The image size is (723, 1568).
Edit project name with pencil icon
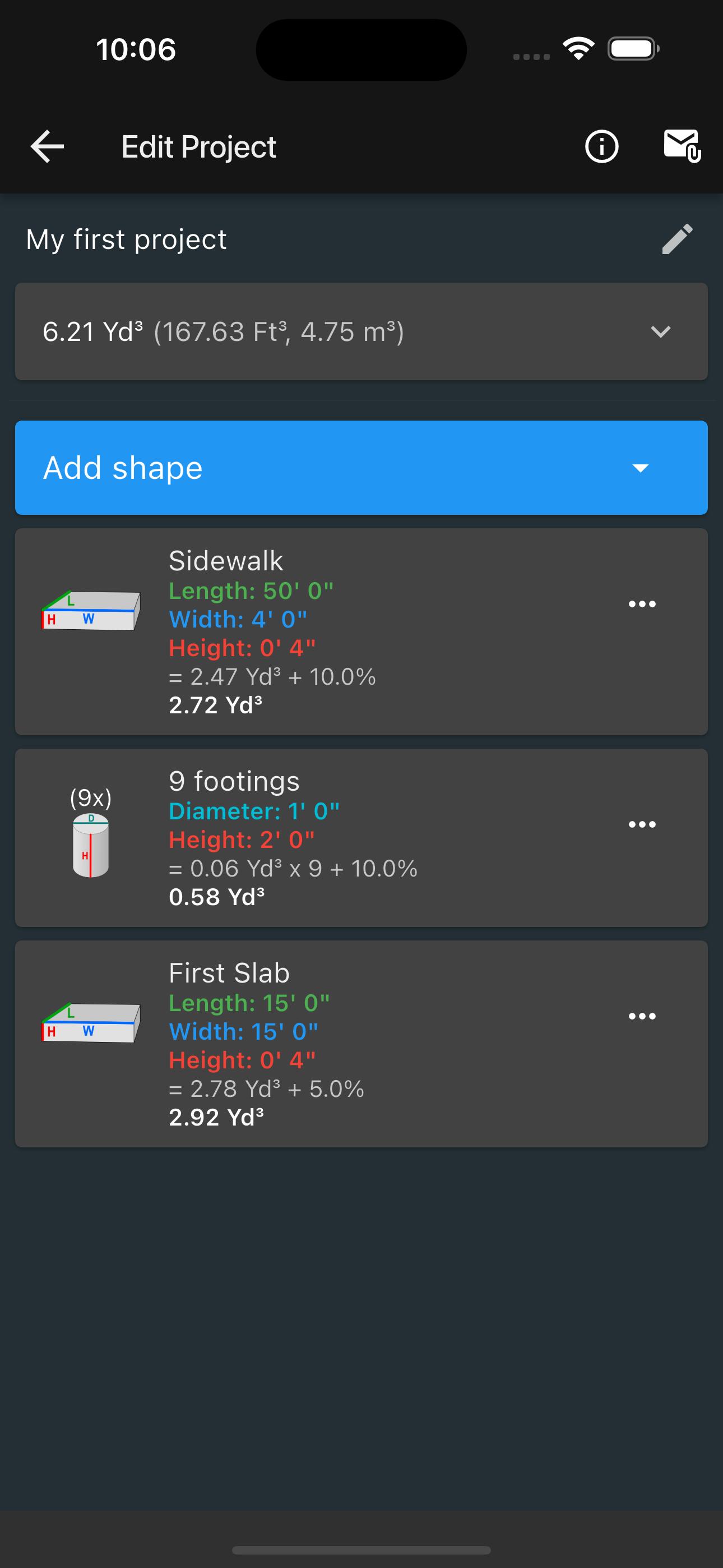click(676, 238)
